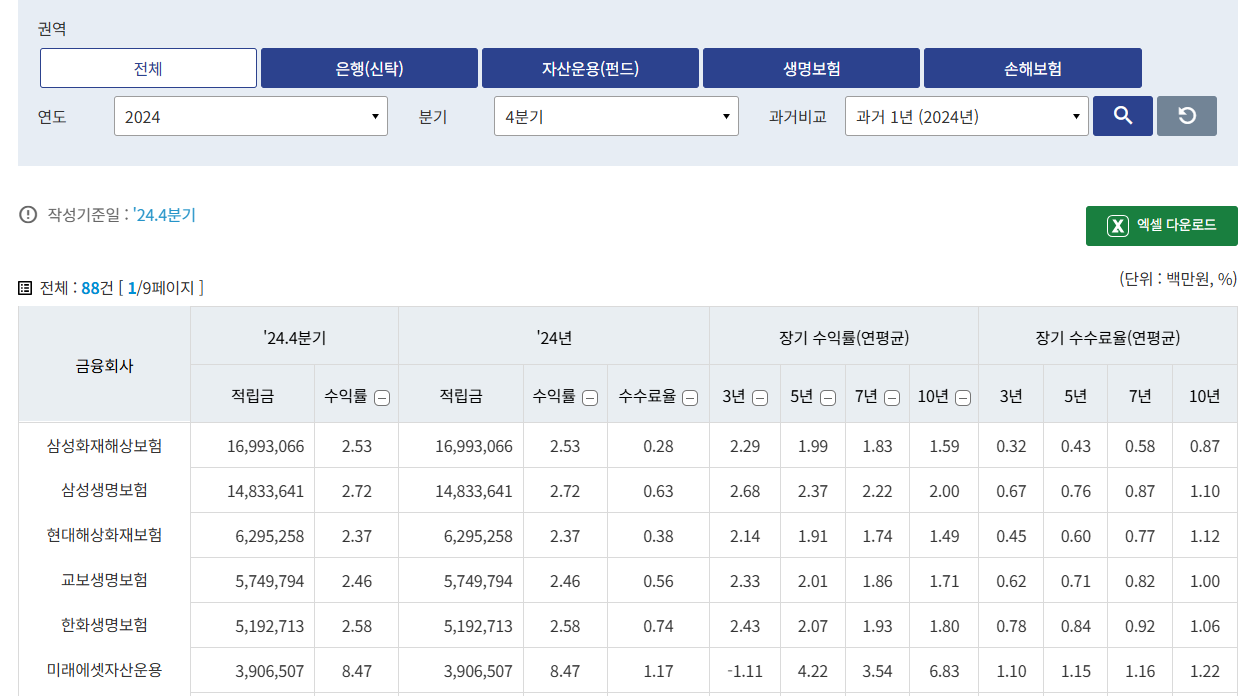Click the 0.74 fee rate for 한화생명보험
The height and width of the screenshot is (696, 1252).
click(658, 626)
